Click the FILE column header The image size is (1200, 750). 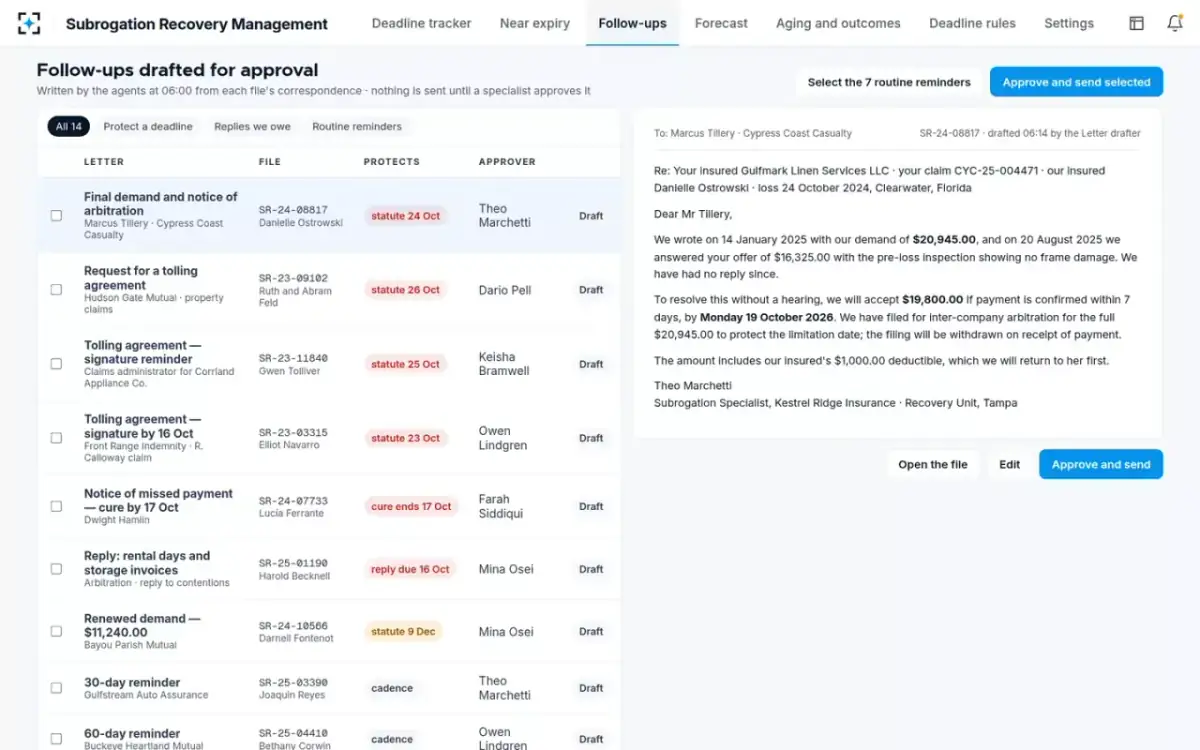pyautogui.click(x=270, y=162)
